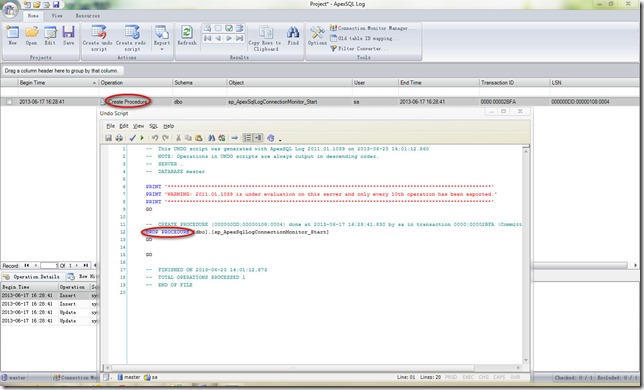
Task: Click the Edit project icon
Action: [50, 35]
